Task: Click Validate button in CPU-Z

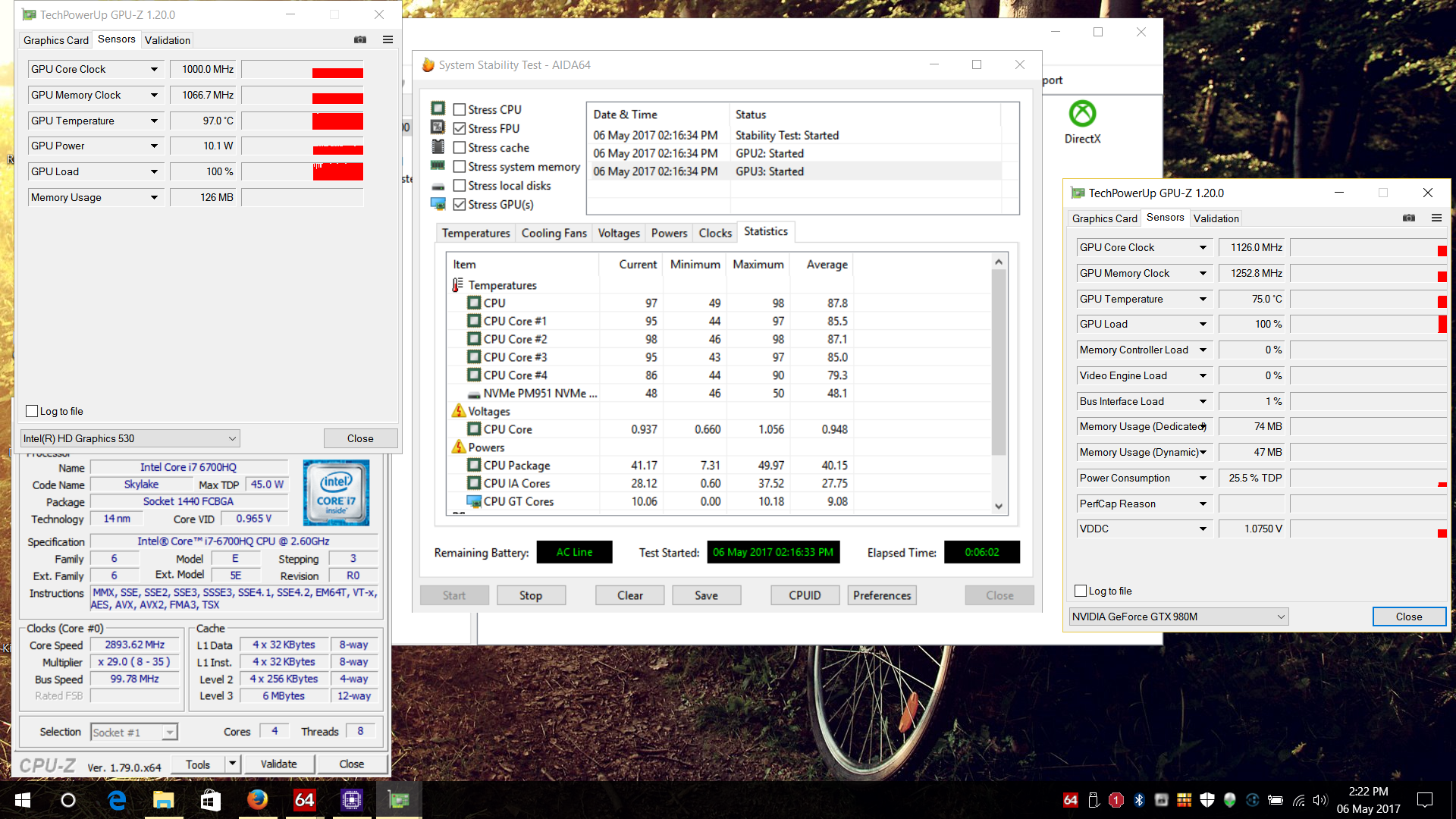Action: point(278,764)
